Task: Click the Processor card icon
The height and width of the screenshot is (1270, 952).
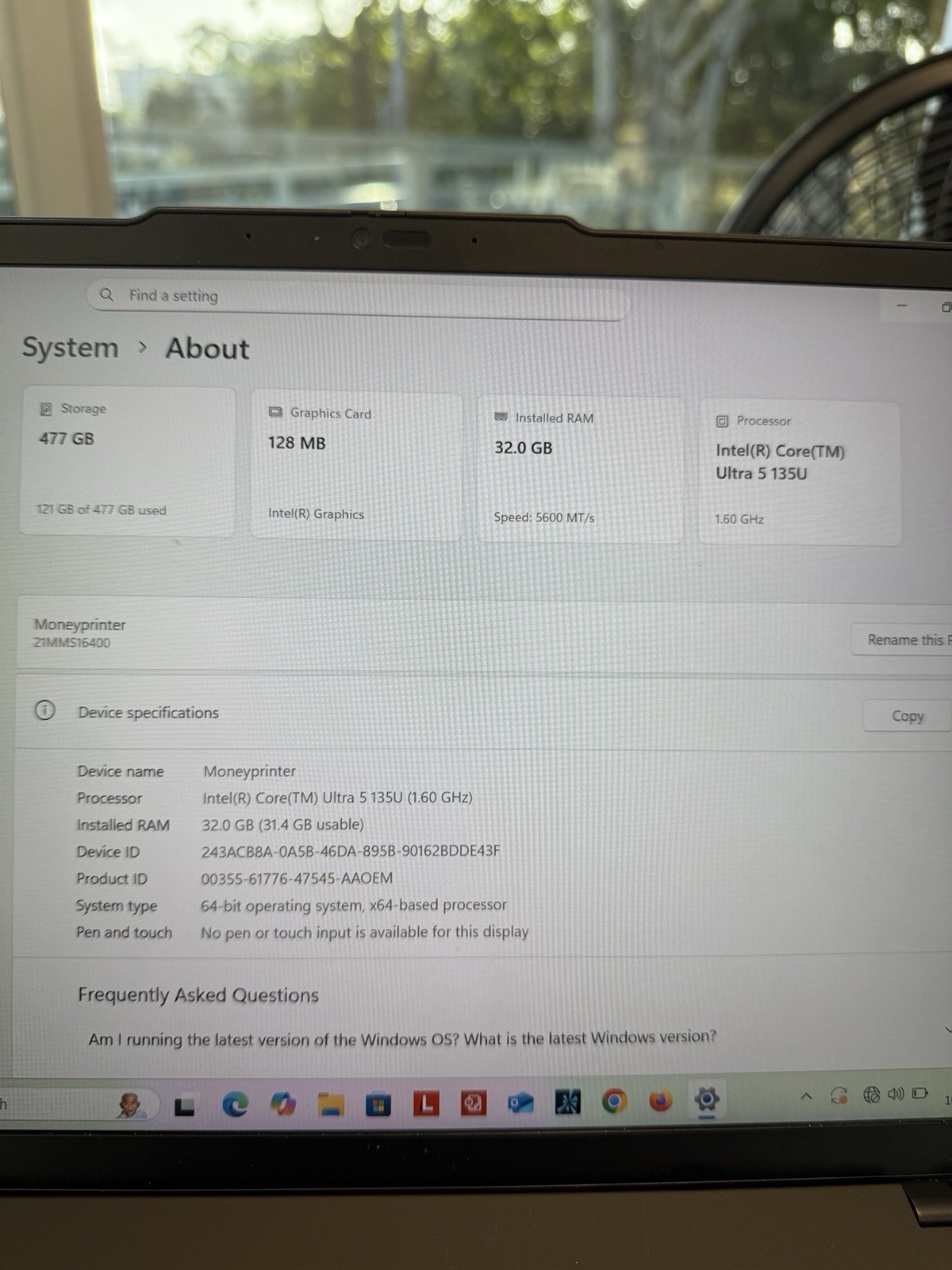Action: 722,421
